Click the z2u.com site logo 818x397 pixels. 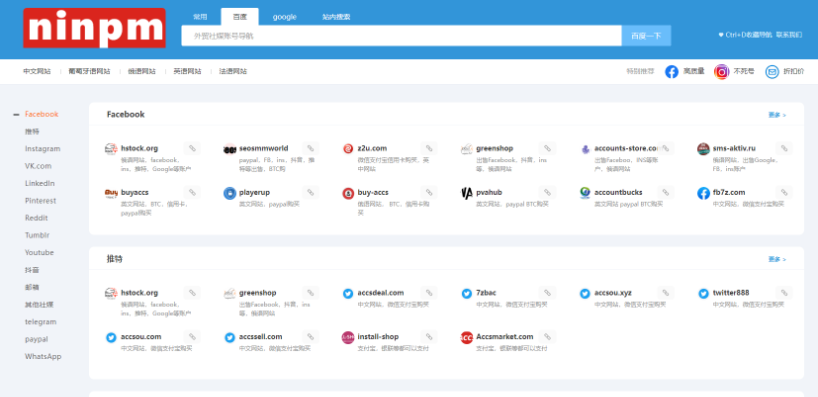pyautogui.click(x=348, y=149)
